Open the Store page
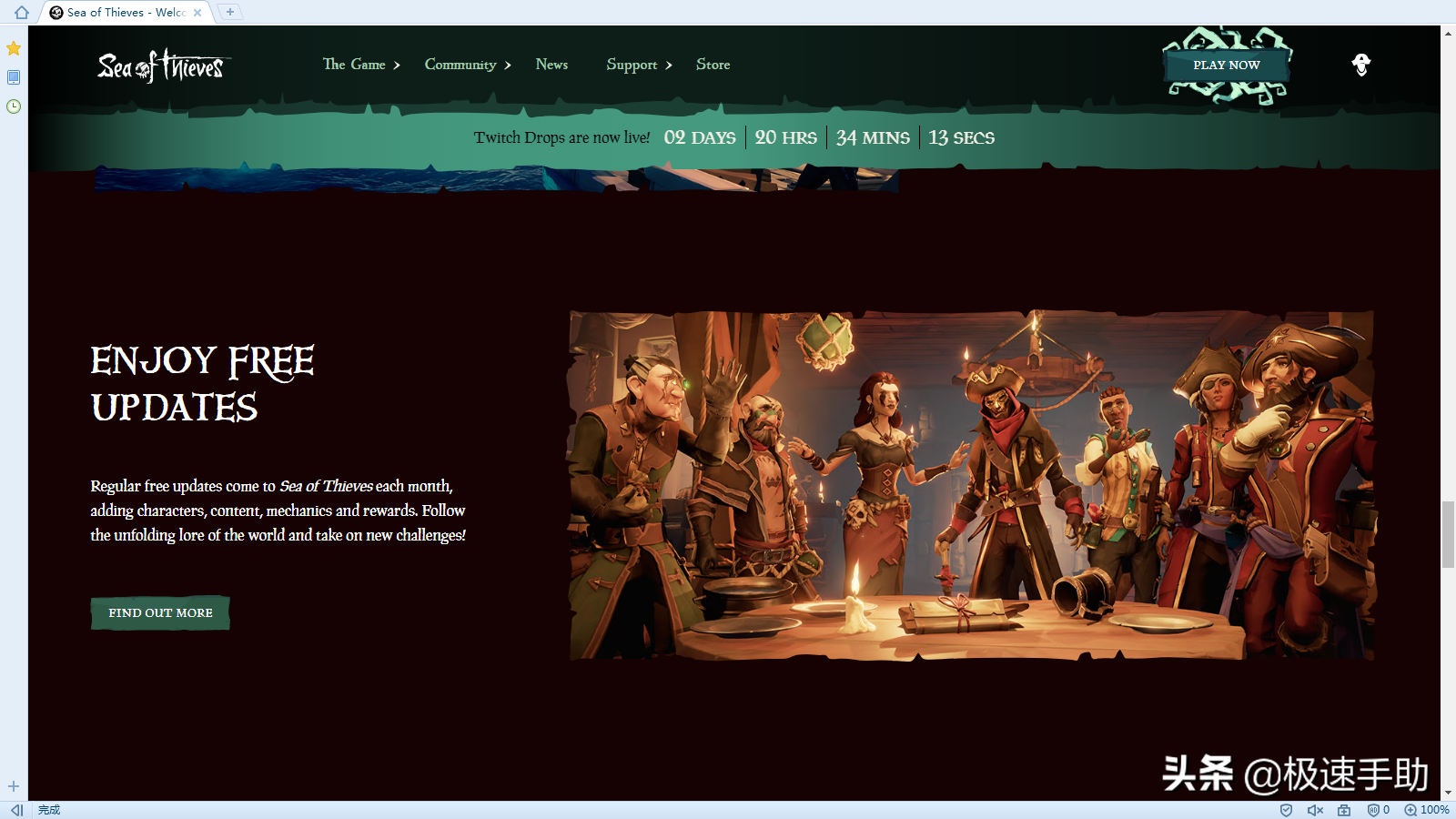The height and width of the screenshot is (819, 1456). [x=713, y=65]
